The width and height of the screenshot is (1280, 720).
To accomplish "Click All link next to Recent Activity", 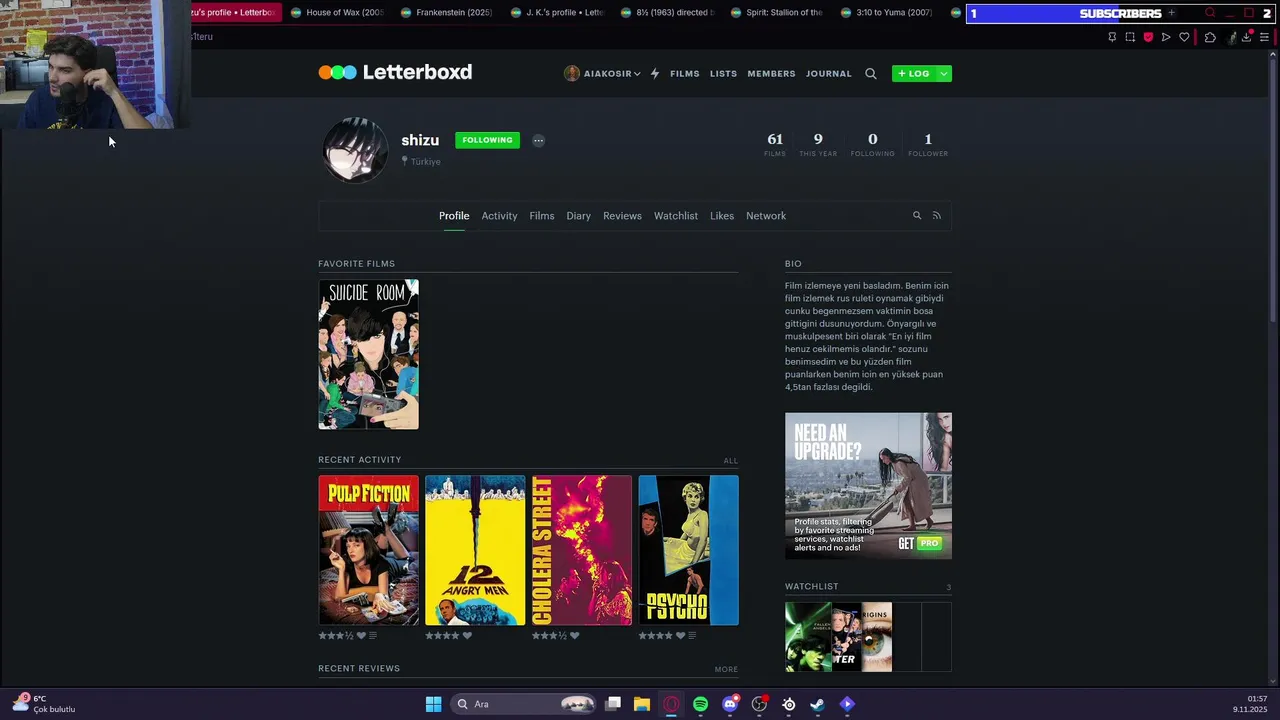I will coord(731,461).
